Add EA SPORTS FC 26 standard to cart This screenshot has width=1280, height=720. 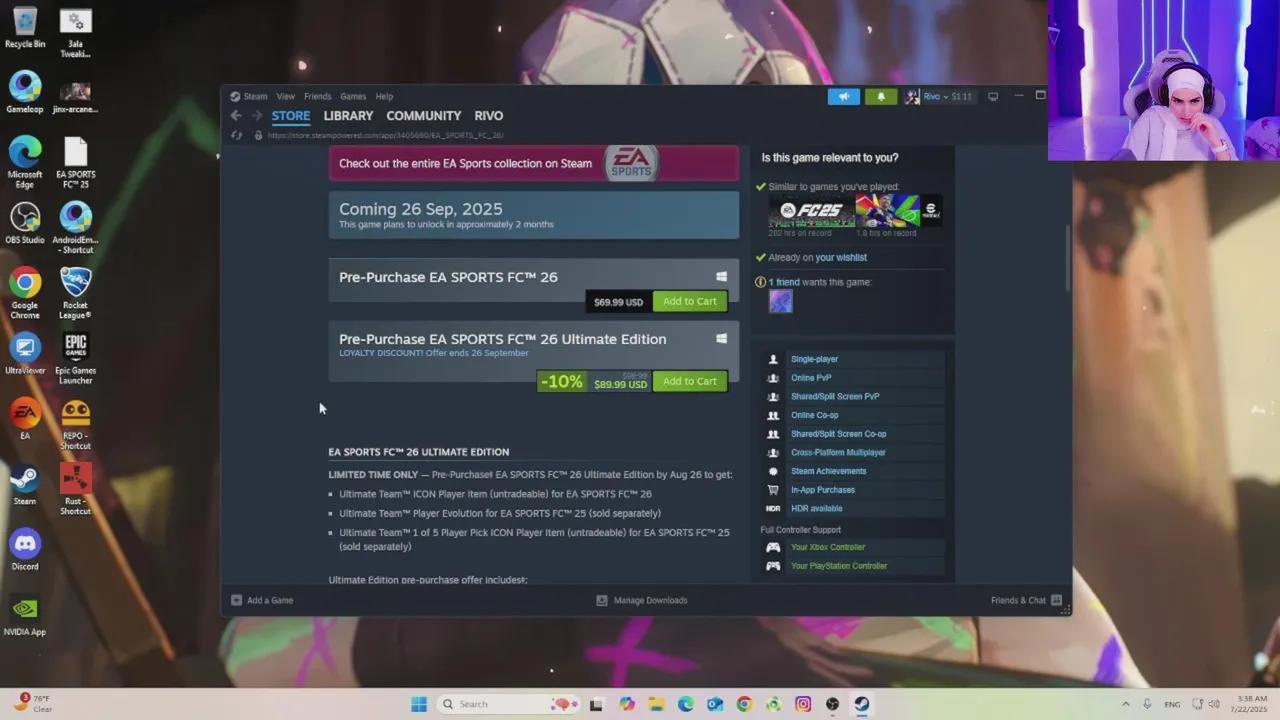click(x=689, y=301)
